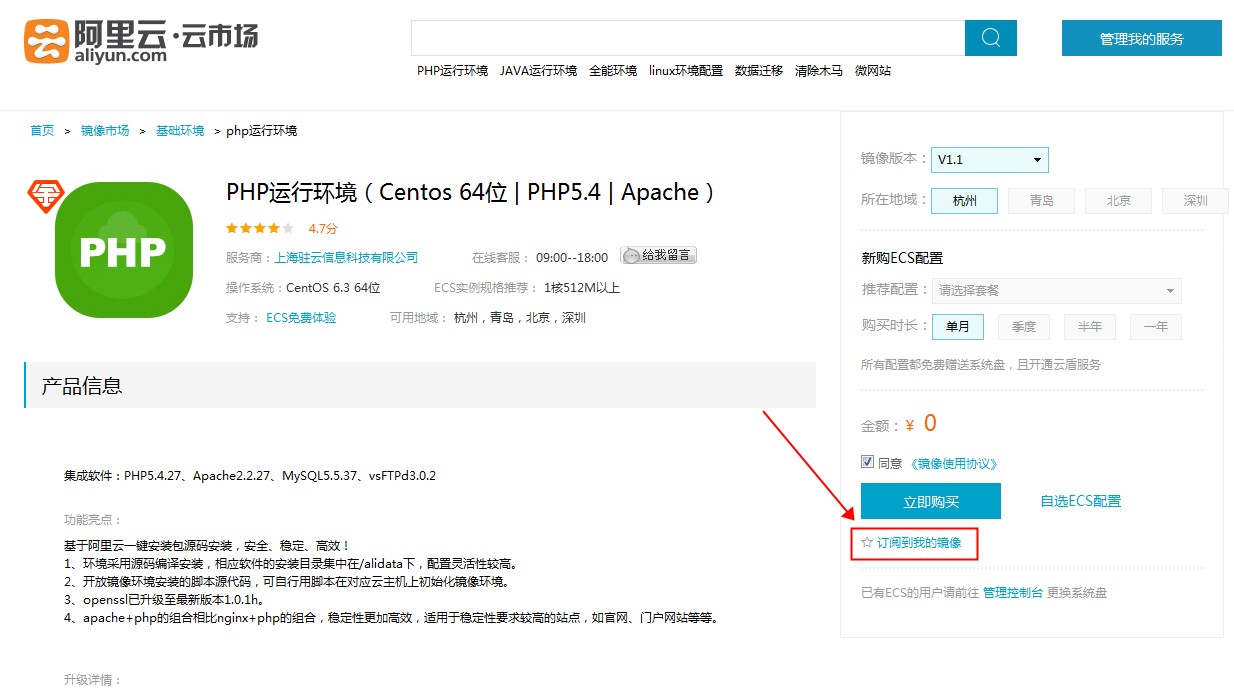The width and height of the screenshot is (1234, 700).
Task: Click the orange gold medal badge icon
Action: point(44,196)
